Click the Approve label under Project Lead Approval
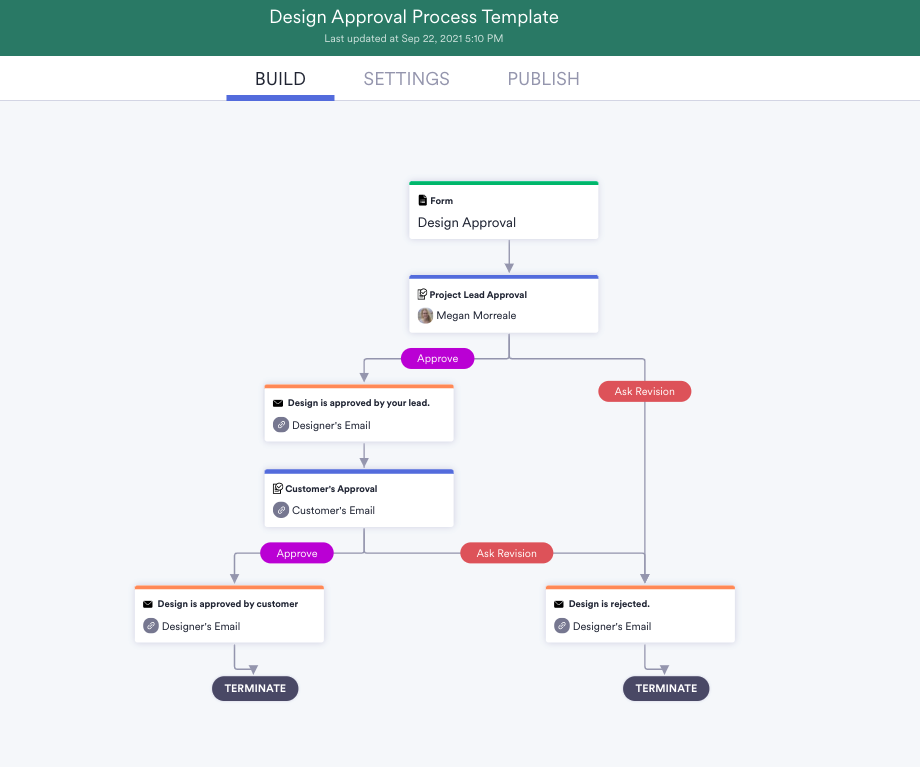 tap(437, 358)
